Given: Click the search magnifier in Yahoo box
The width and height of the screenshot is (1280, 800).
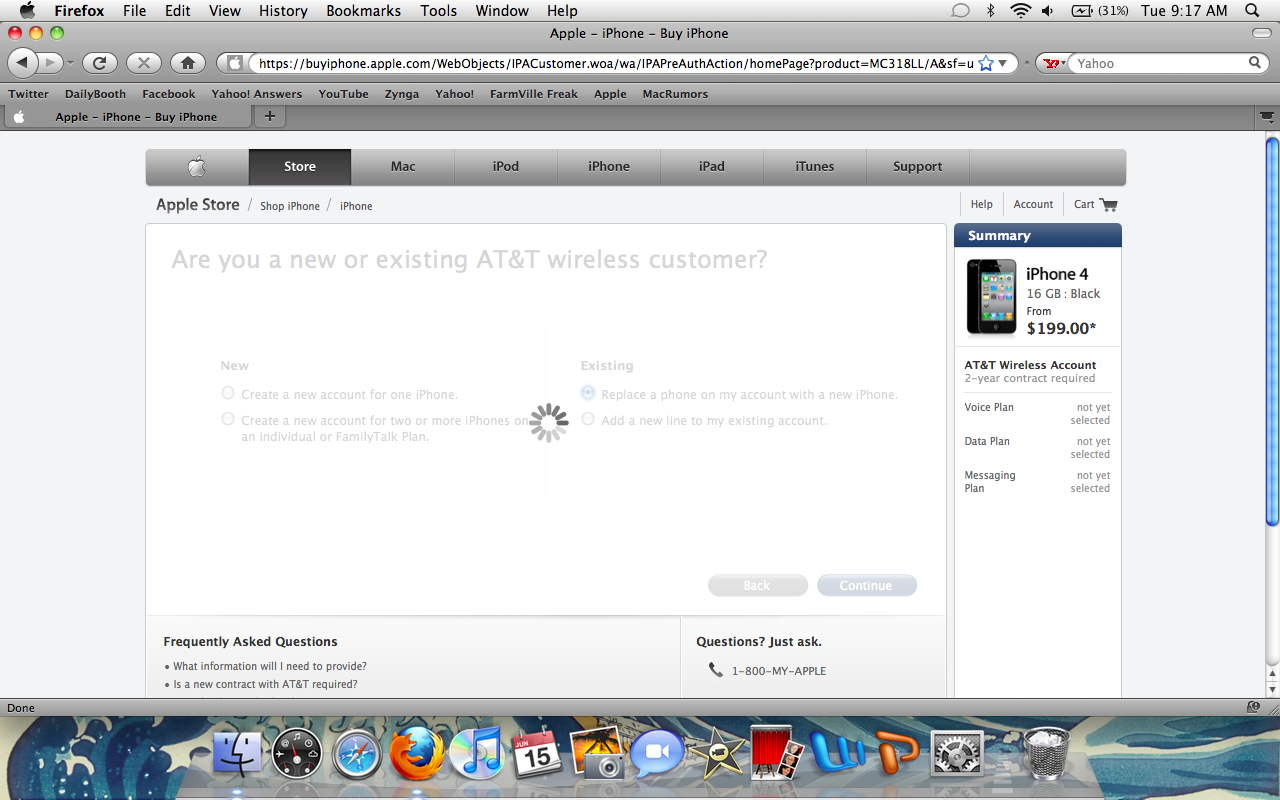Looking at the screenshot, I should (x=1255, y=63).
